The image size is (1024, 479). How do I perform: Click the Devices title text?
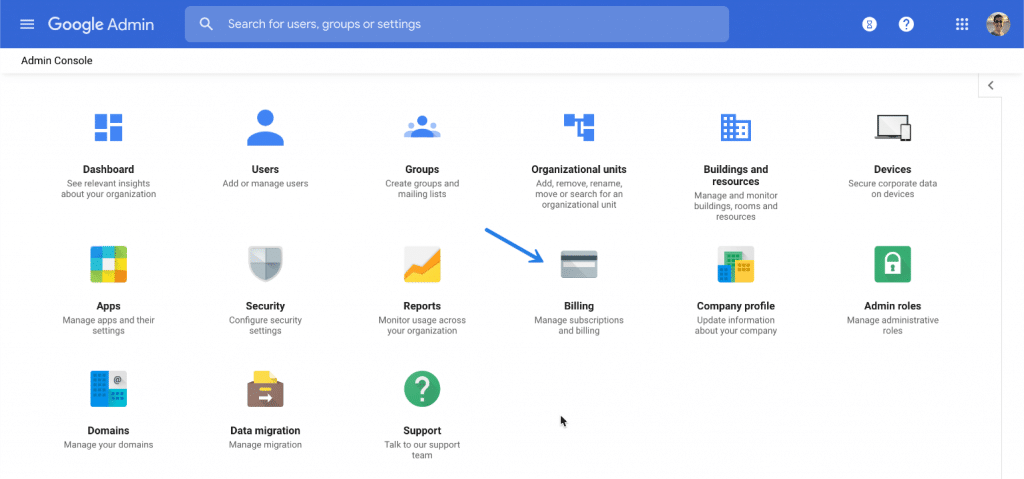click(892, 169)
